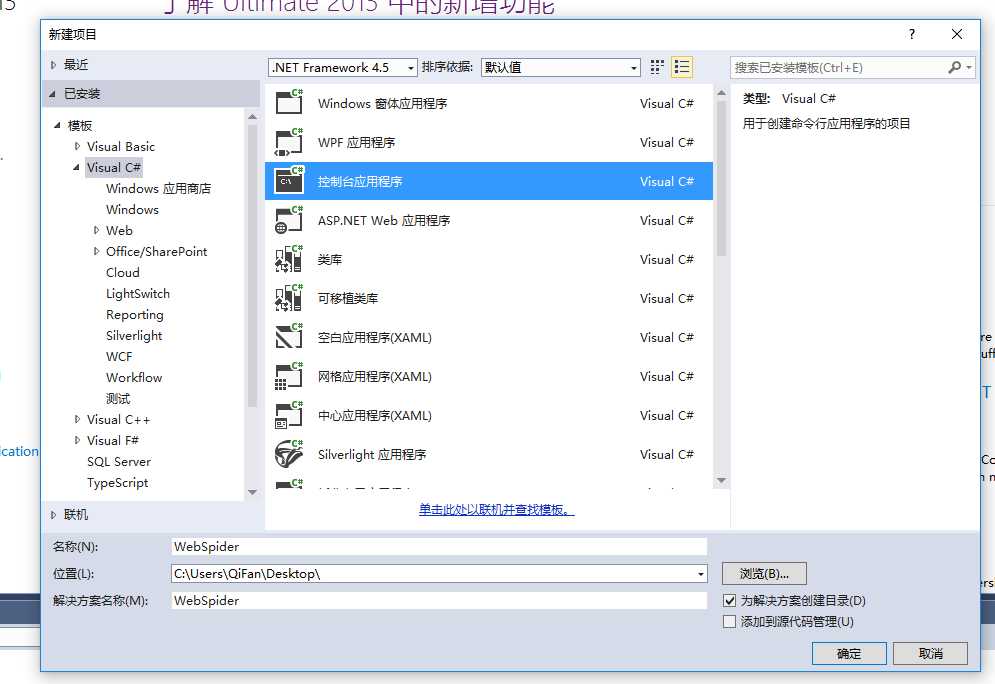
Task: Open the 排序依据 默认值 dropdown
Action: click(561, 67)
